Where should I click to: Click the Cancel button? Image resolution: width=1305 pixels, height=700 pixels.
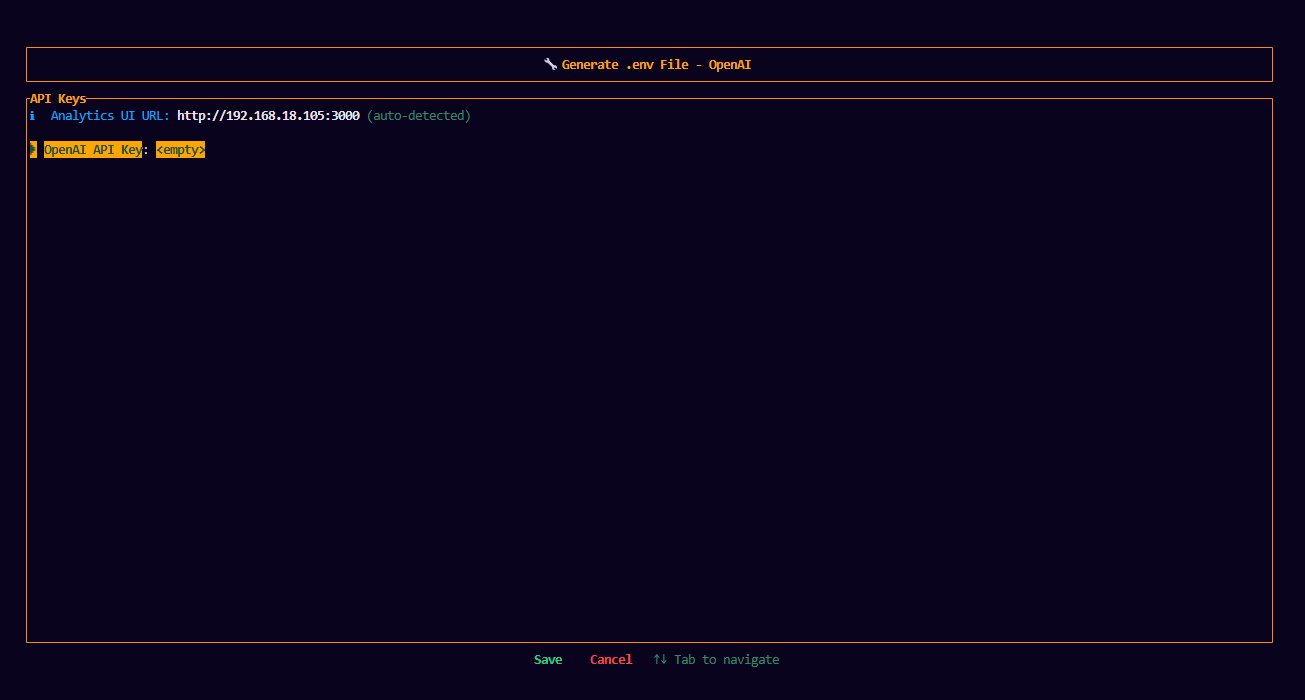(611, 660)
